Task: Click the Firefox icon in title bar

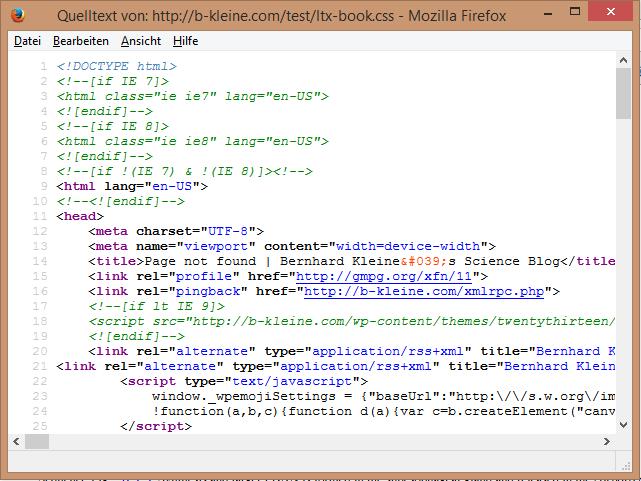Action: coord(18,15)
